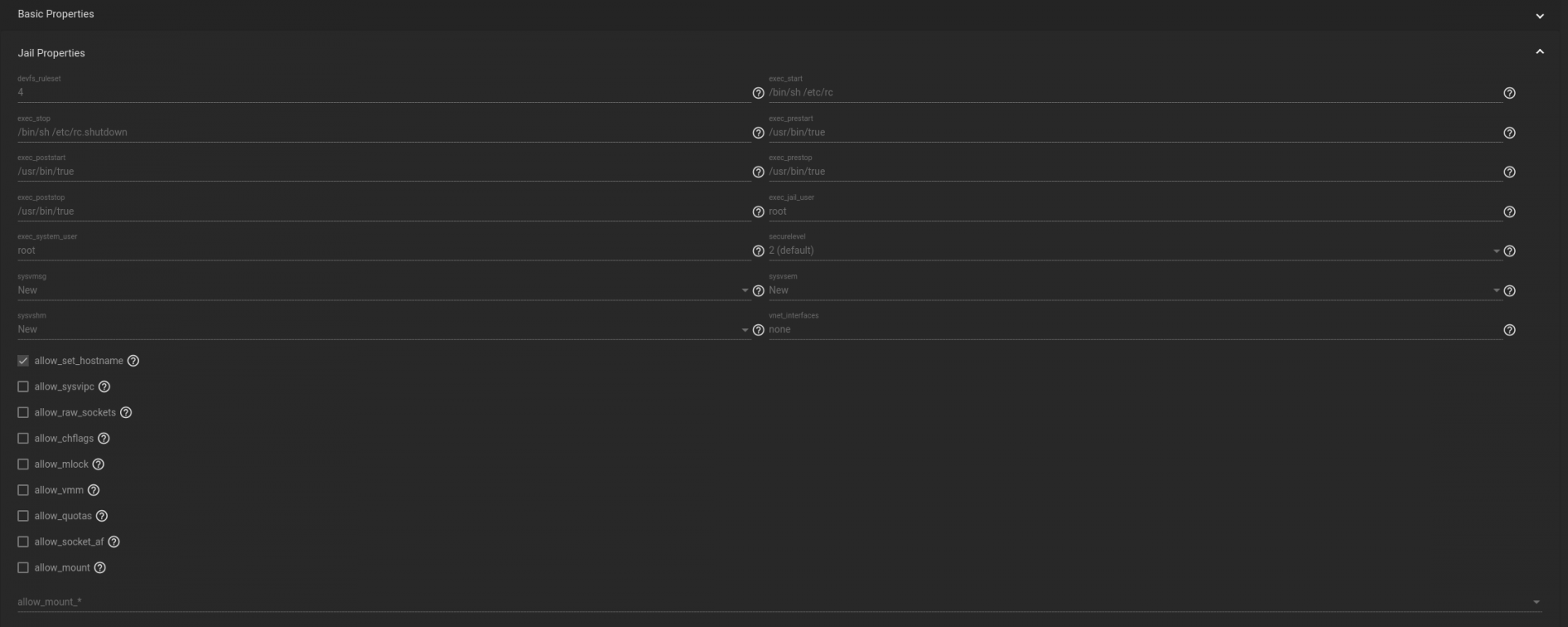
Task: View help for allow_raw_sockets option
Action: (x=126, y=413)
